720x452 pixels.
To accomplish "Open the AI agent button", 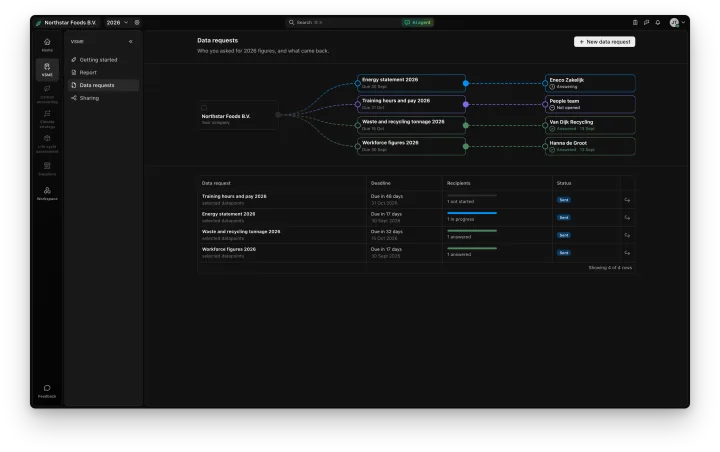I will coord(418,22).
